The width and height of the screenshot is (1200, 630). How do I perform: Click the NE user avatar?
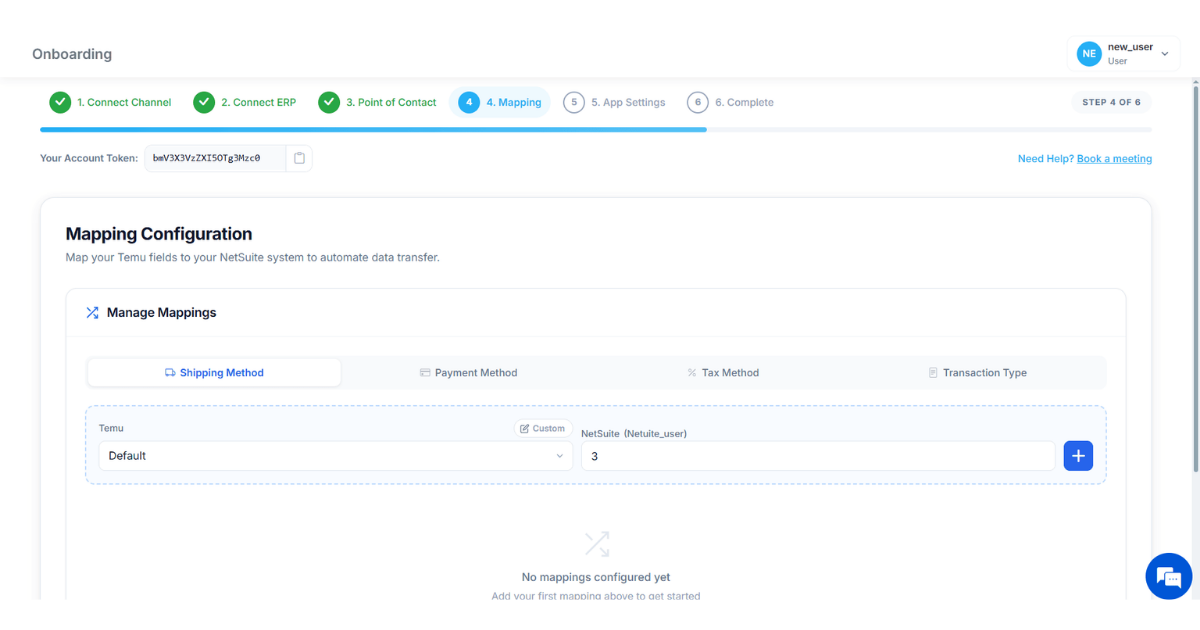coord(1089,54)
